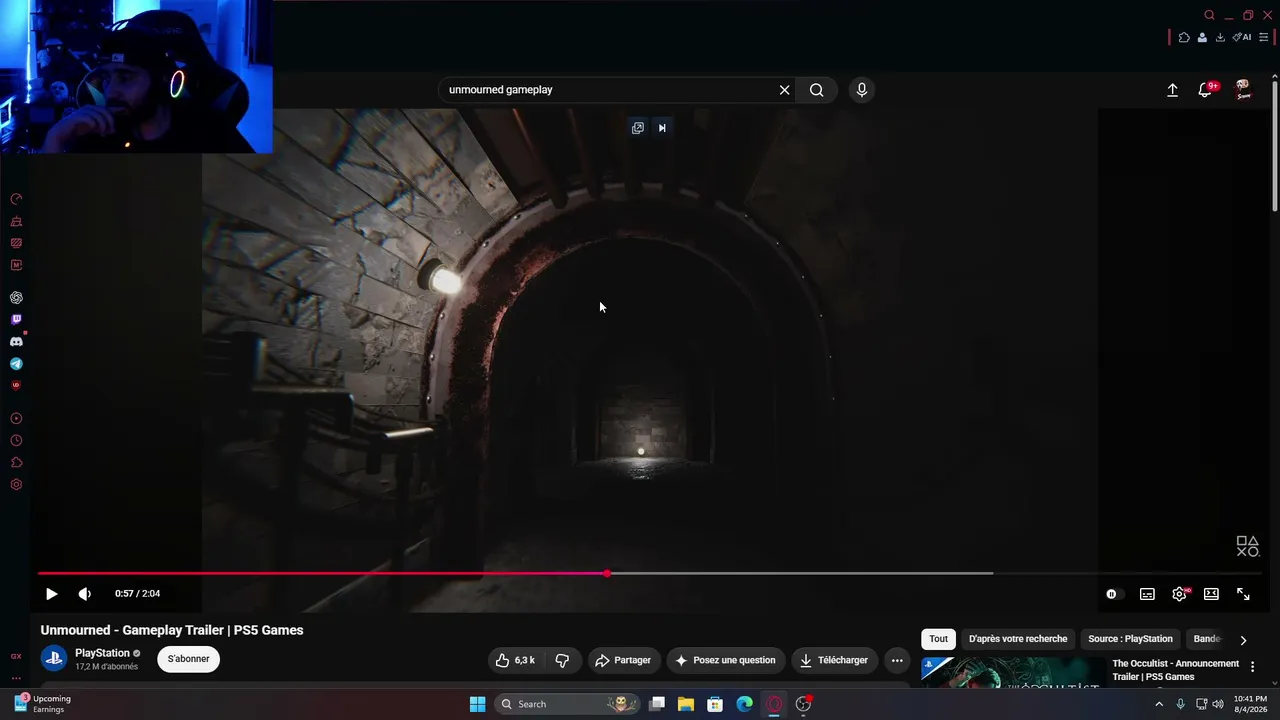Image resolution: width=1280 pixels, height=720 pixels.
Task: Click Posez une question button
Action: coord(725,660)
